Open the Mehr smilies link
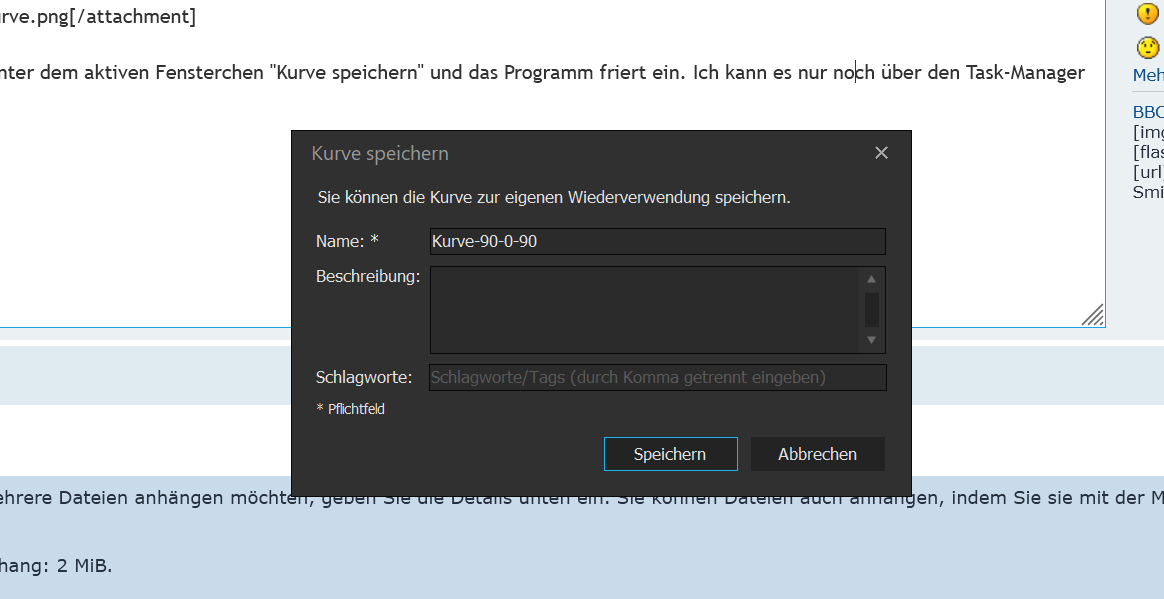 1148,75
